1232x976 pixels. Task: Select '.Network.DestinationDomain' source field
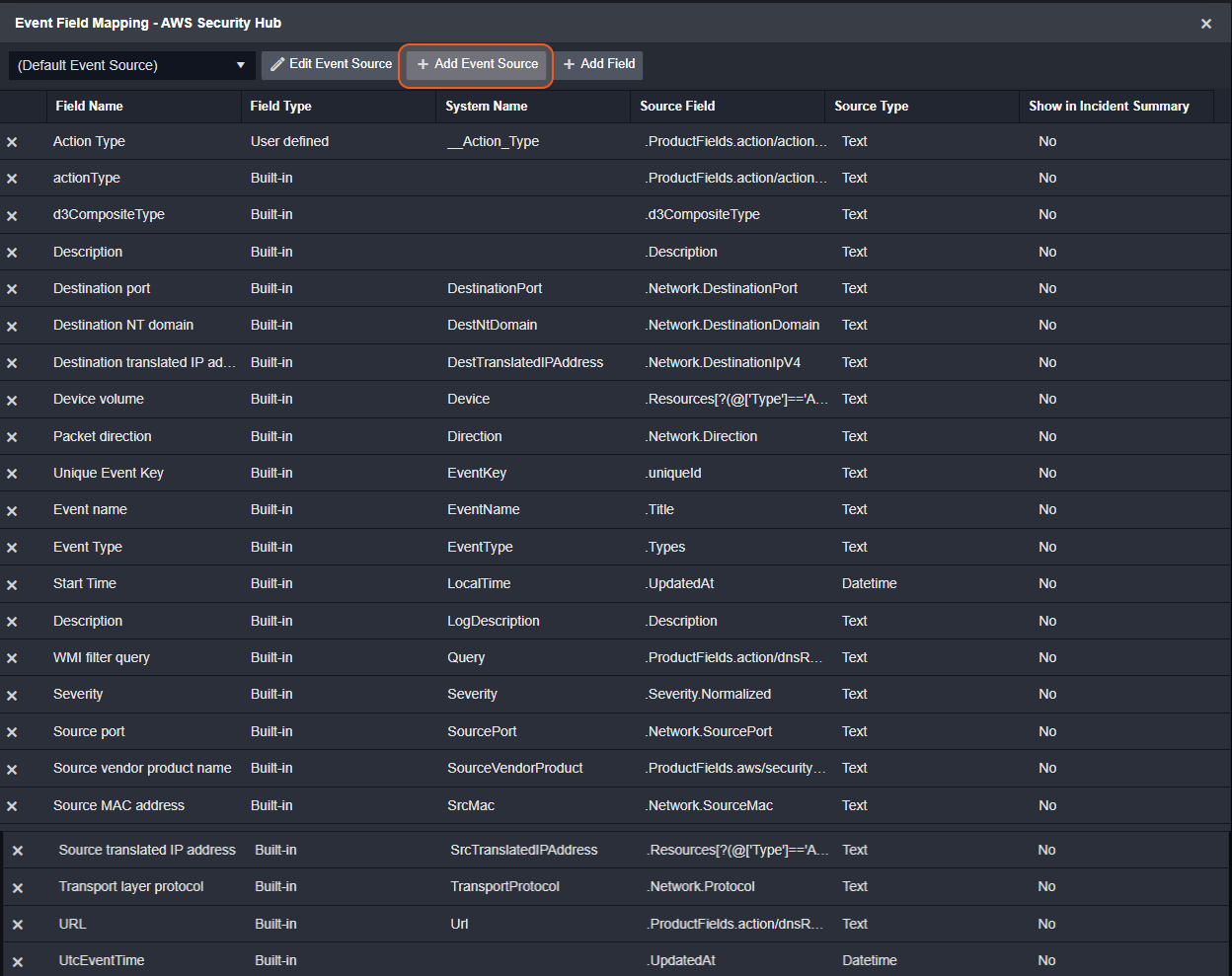[732, 325]
